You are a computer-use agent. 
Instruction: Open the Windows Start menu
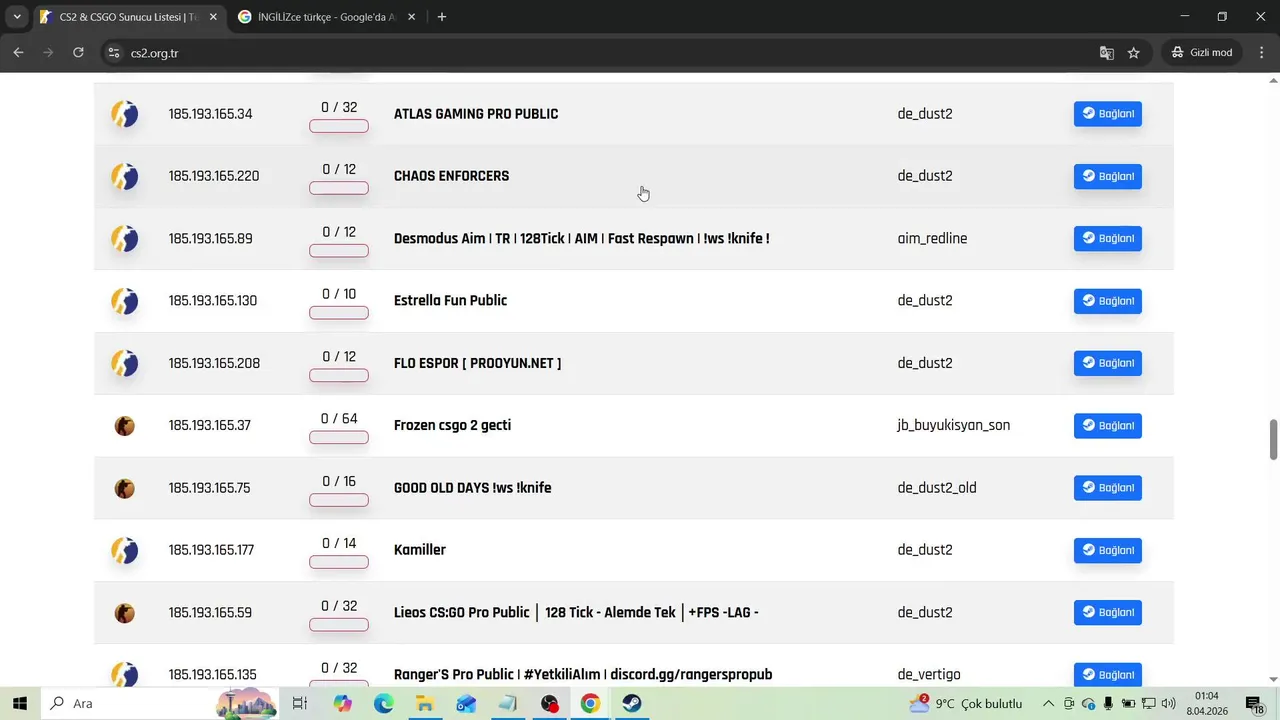19,704
